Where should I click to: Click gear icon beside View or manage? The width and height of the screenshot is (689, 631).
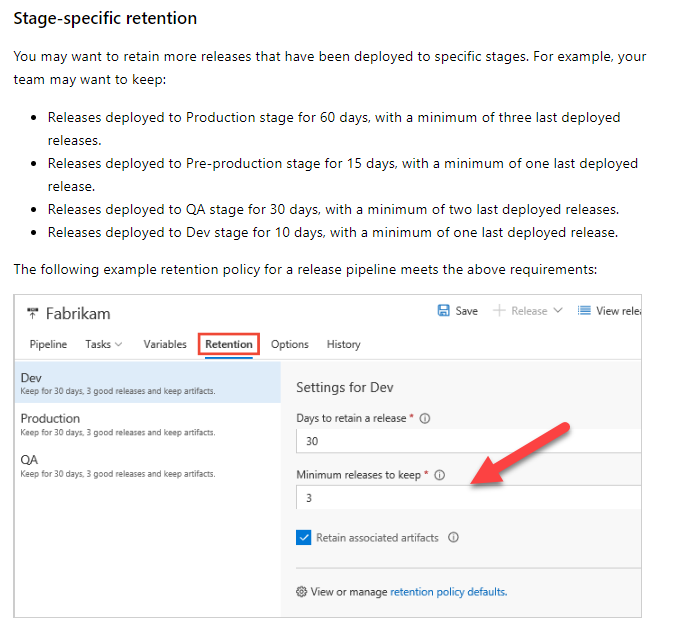click(x=301, y=592)
